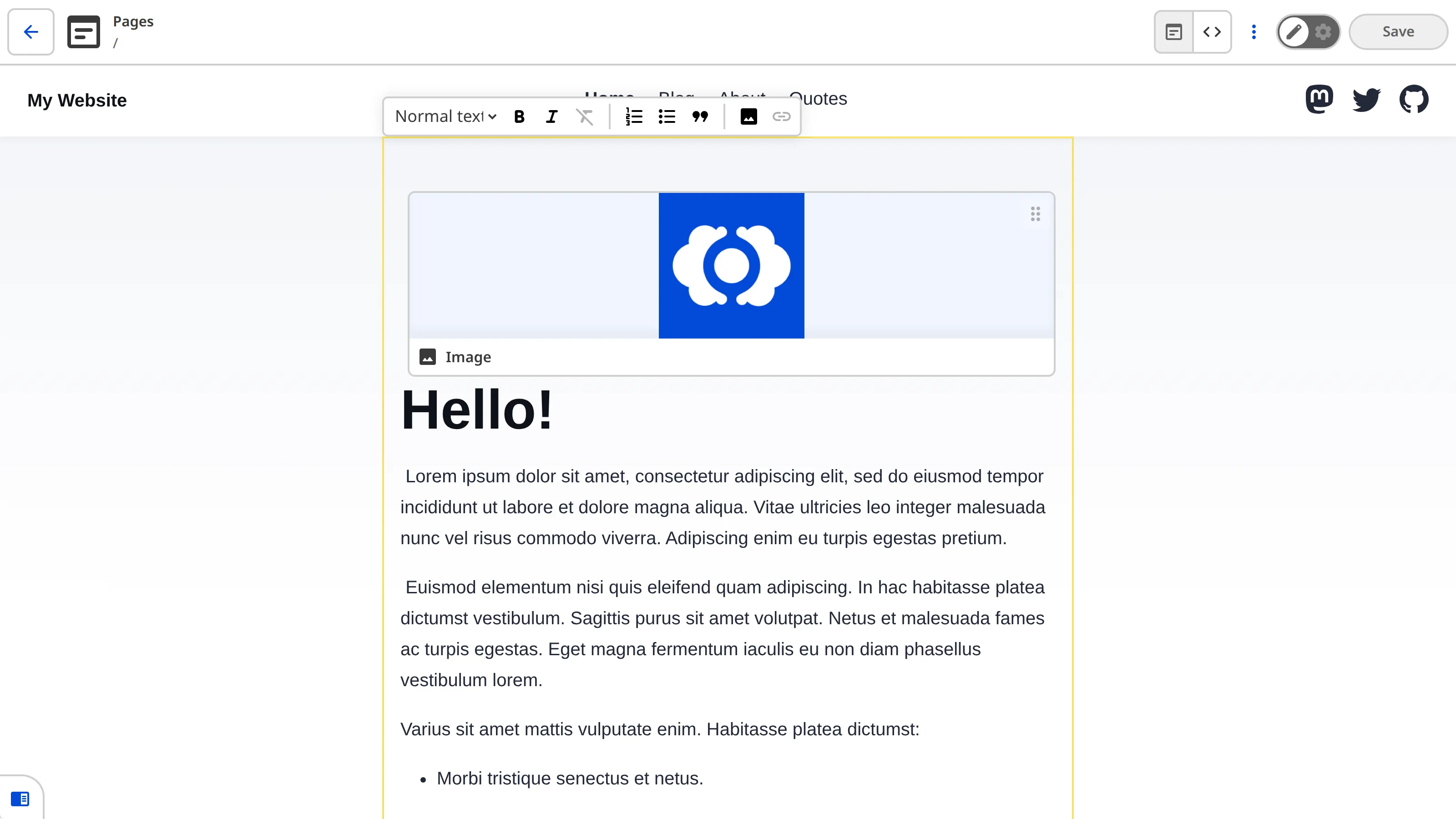1456x819 pixels.
Task: Clear text formatting
Action: coord(584,116)
